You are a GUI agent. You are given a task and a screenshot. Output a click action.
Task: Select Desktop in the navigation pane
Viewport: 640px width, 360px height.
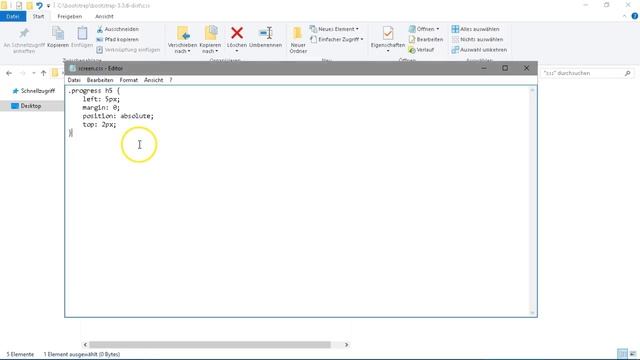point(27,106)
